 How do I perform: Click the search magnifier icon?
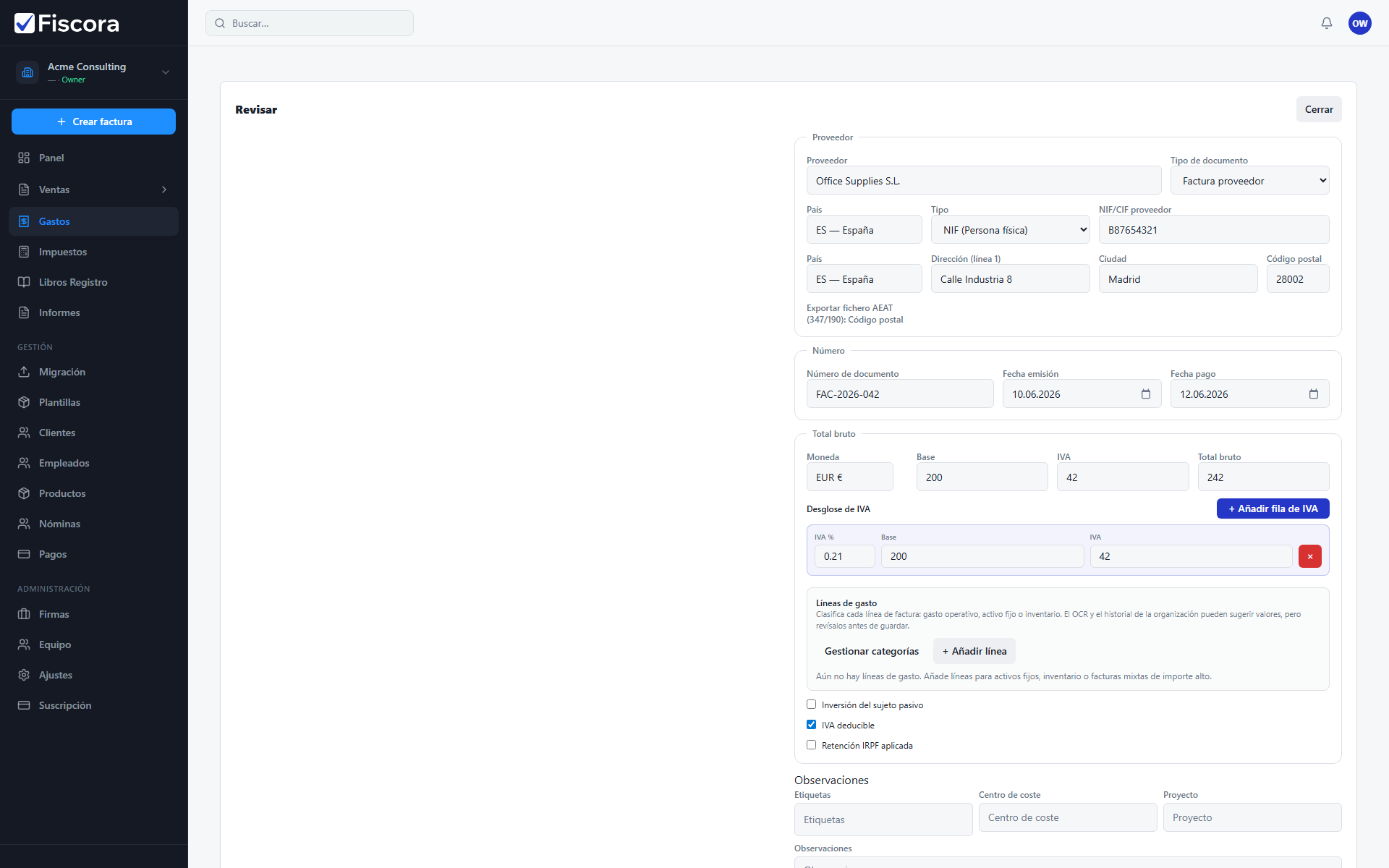pos(220,23)
